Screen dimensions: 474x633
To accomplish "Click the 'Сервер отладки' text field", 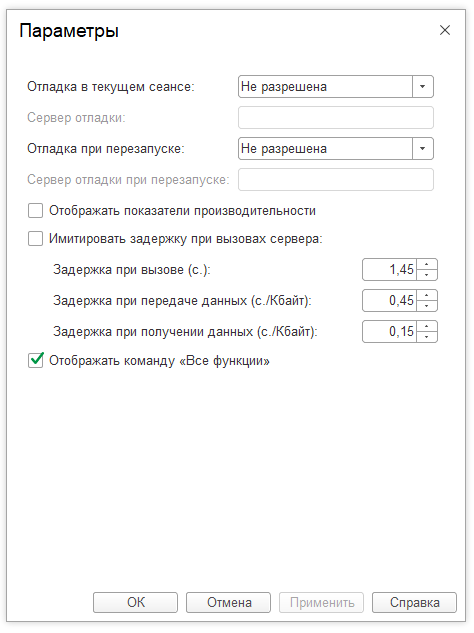I will [336, 117].
